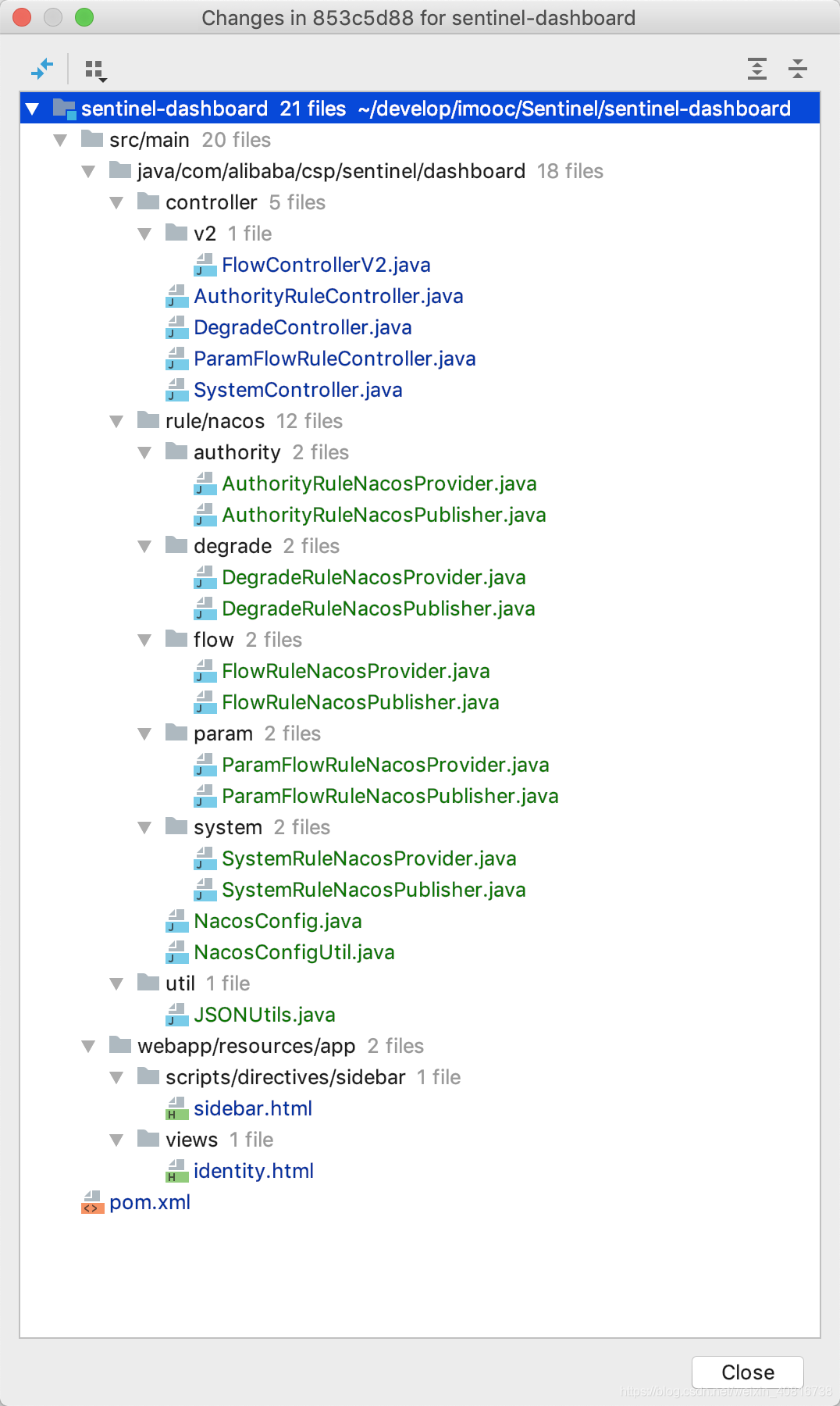This screenshot has width=840, height=1406.
Task: Click the FlowRuleNacosPublisher.java file icon
Action: tap(205, 702)
